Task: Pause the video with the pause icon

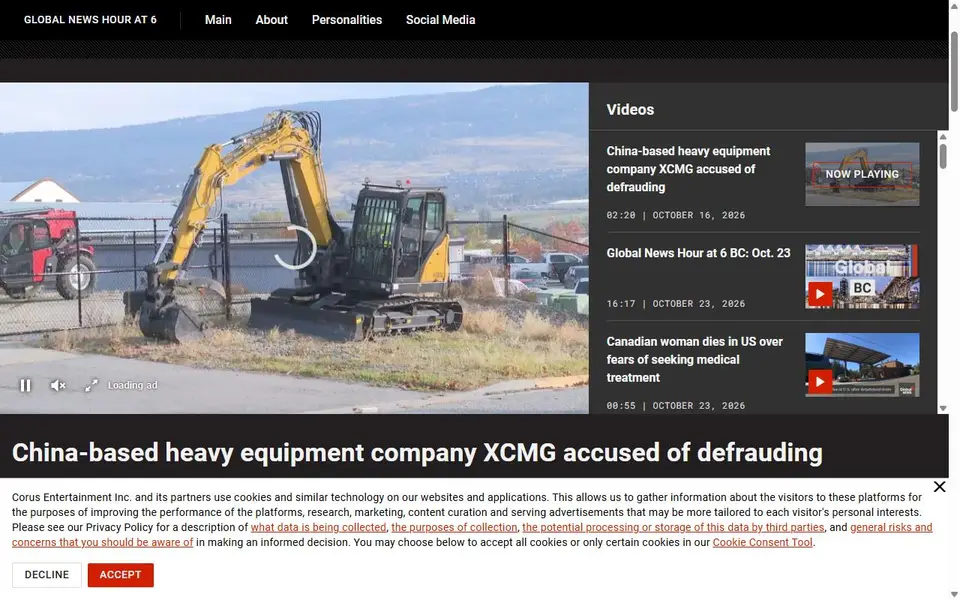Action: pyautogui.click(x=25, y=386)
